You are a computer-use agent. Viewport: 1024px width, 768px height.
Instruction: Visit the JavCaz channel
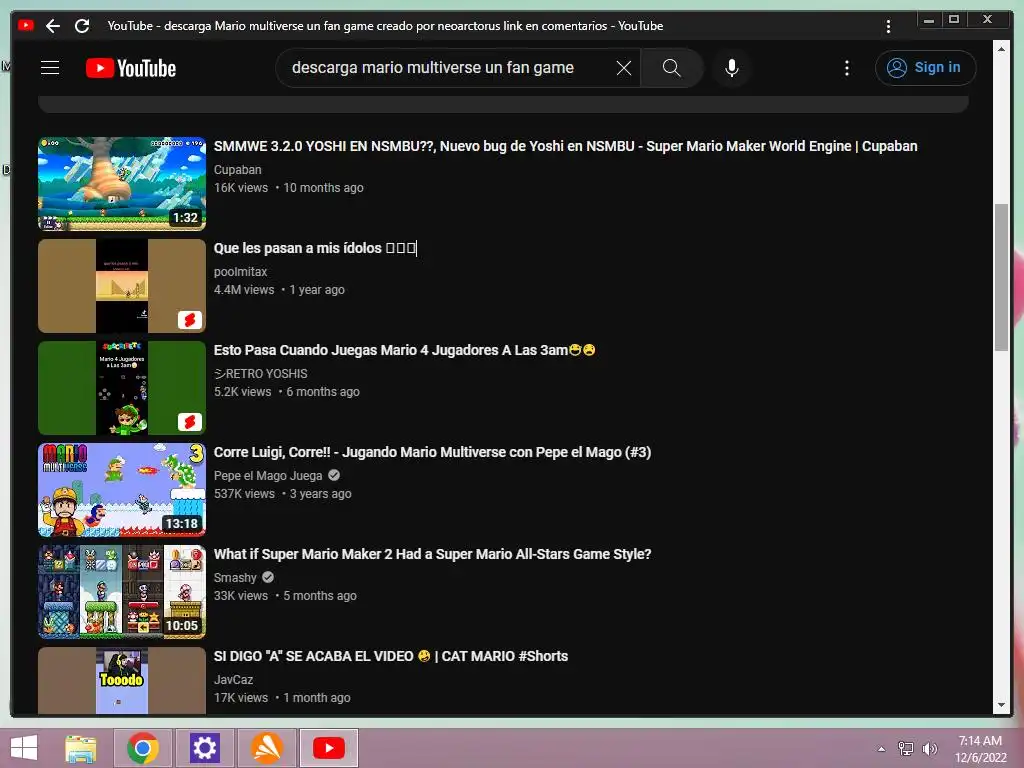233,679
